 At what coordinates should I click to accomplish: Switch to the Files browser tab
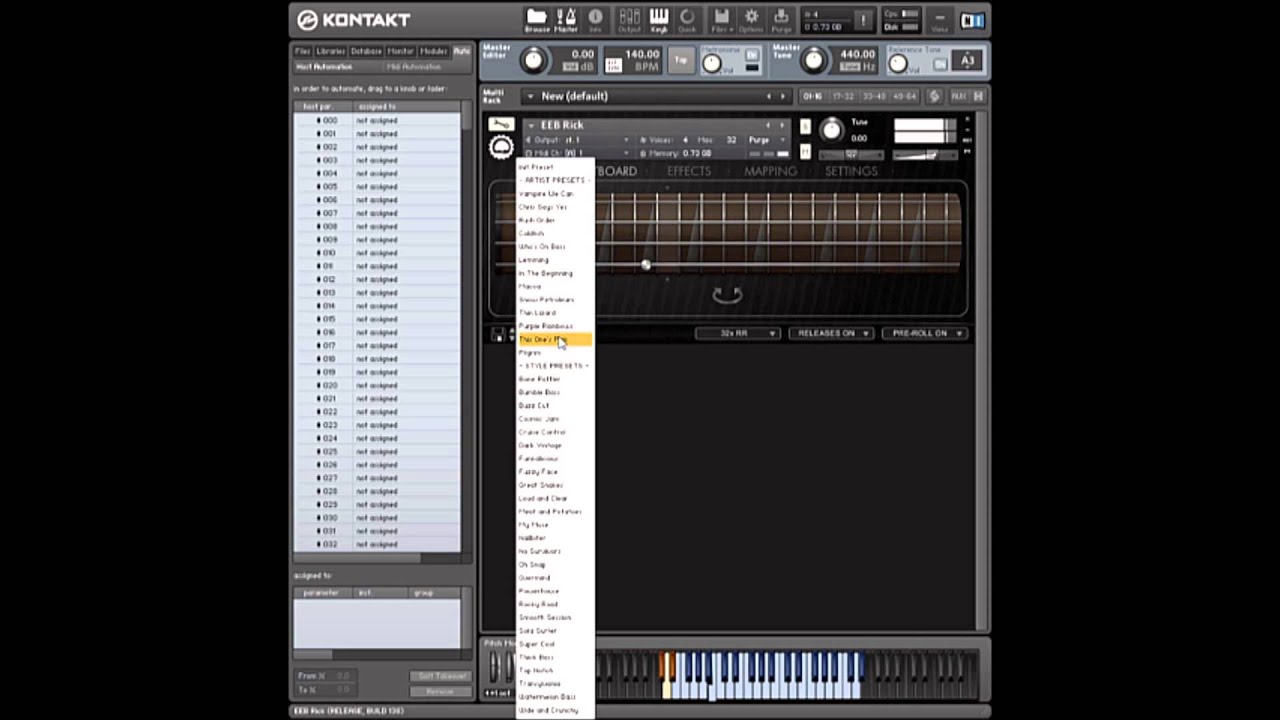302,51
